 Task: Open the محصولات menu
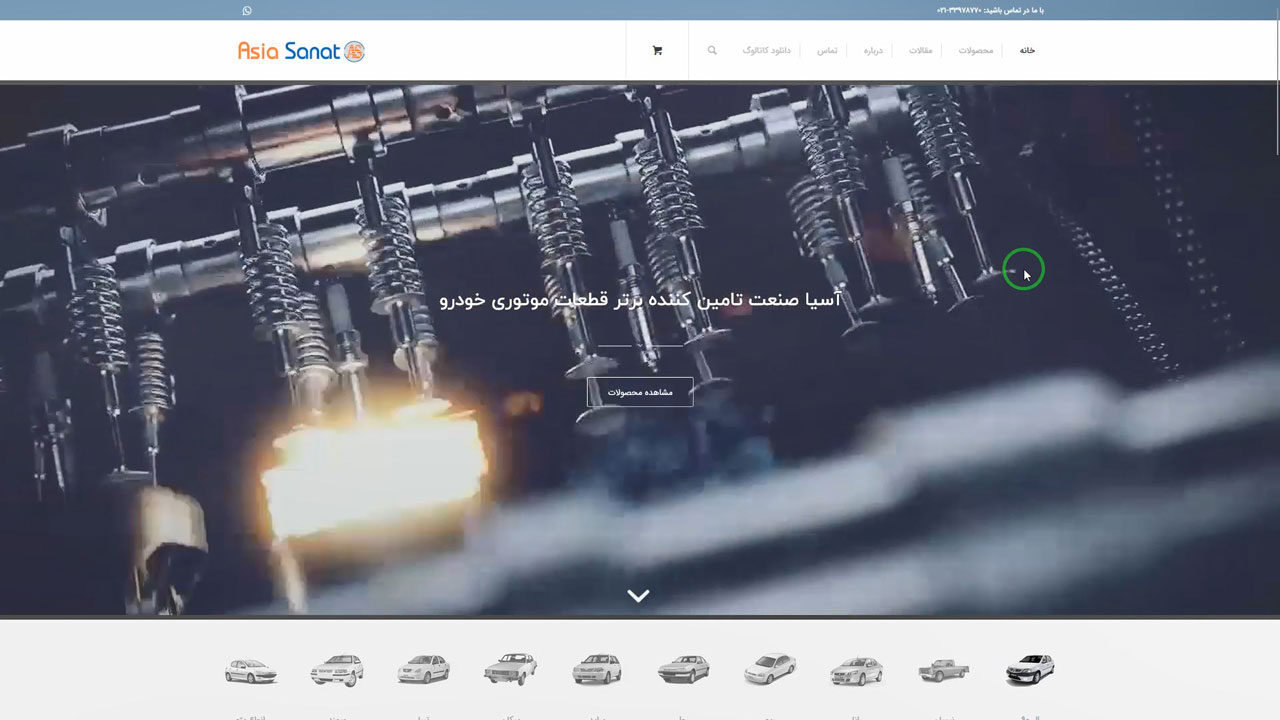click(976, 51)
